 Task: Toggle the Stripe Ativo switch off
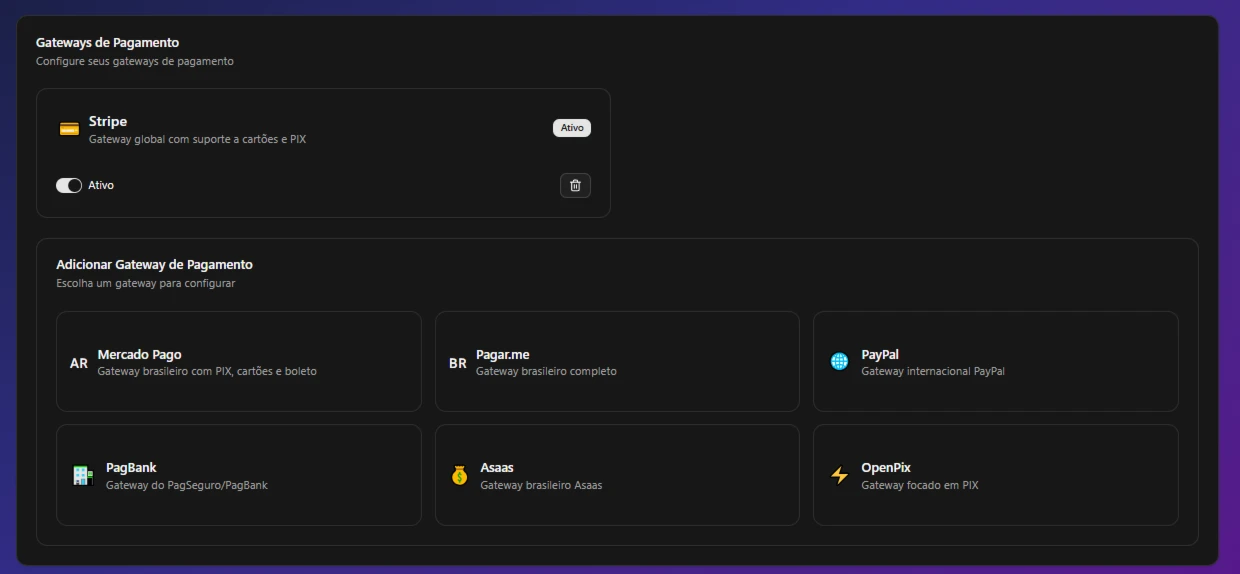click(69, 185)
